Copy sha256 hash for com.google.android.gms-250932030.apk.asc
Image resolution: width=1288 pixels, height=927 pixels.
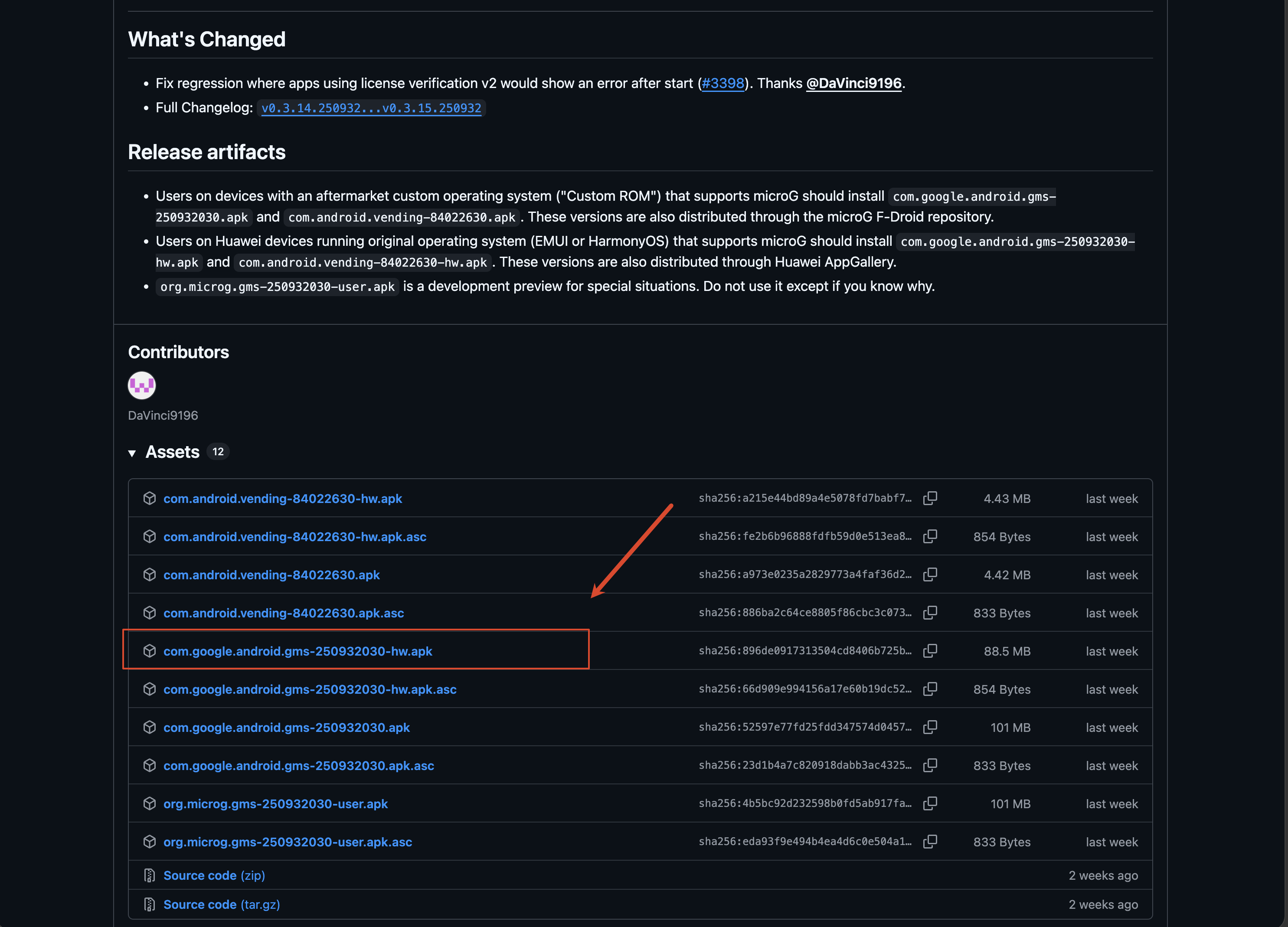pos(930,765)
